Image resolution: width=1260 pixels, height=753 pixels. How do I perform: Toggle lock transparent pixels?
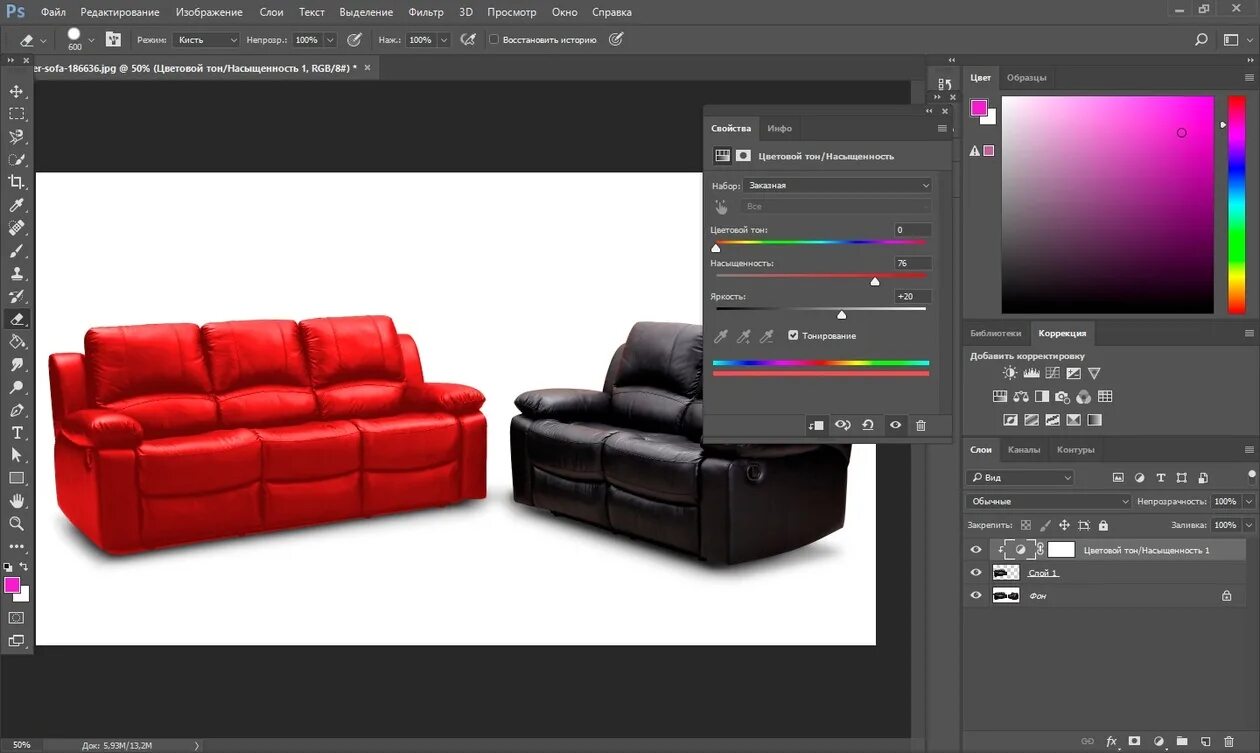click(1024, 525)
